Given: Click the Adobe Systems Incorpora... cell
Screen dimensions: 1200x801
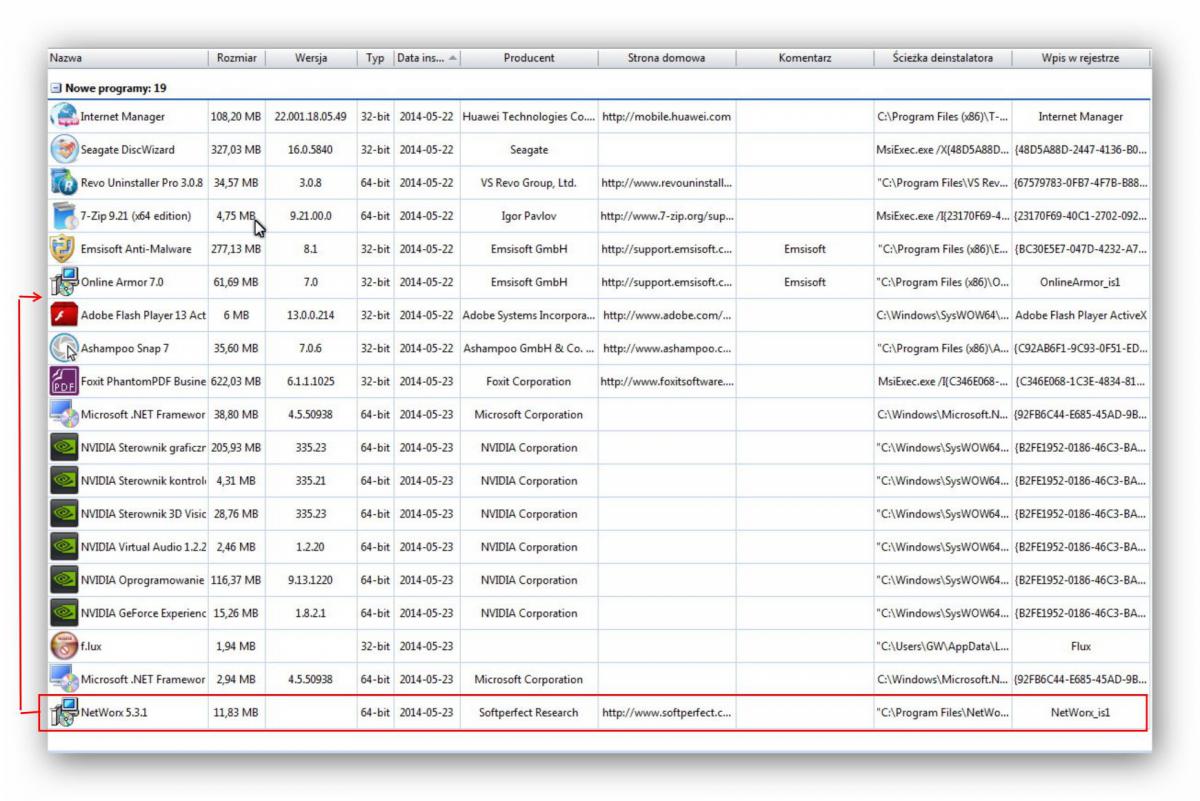Looking at the screenshot, I should coord(529,315).
